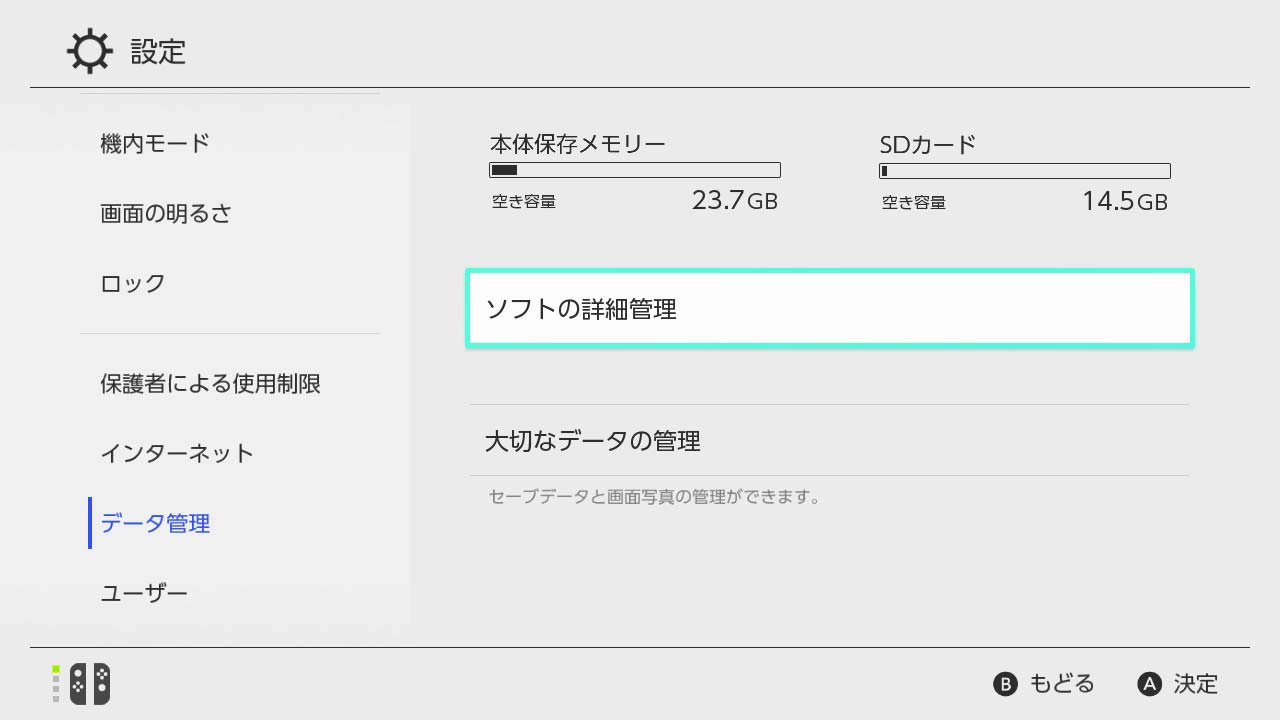Open ソフトの詳細管理
This screenshot has width=1280, height=720.
(x=830, y=309)
